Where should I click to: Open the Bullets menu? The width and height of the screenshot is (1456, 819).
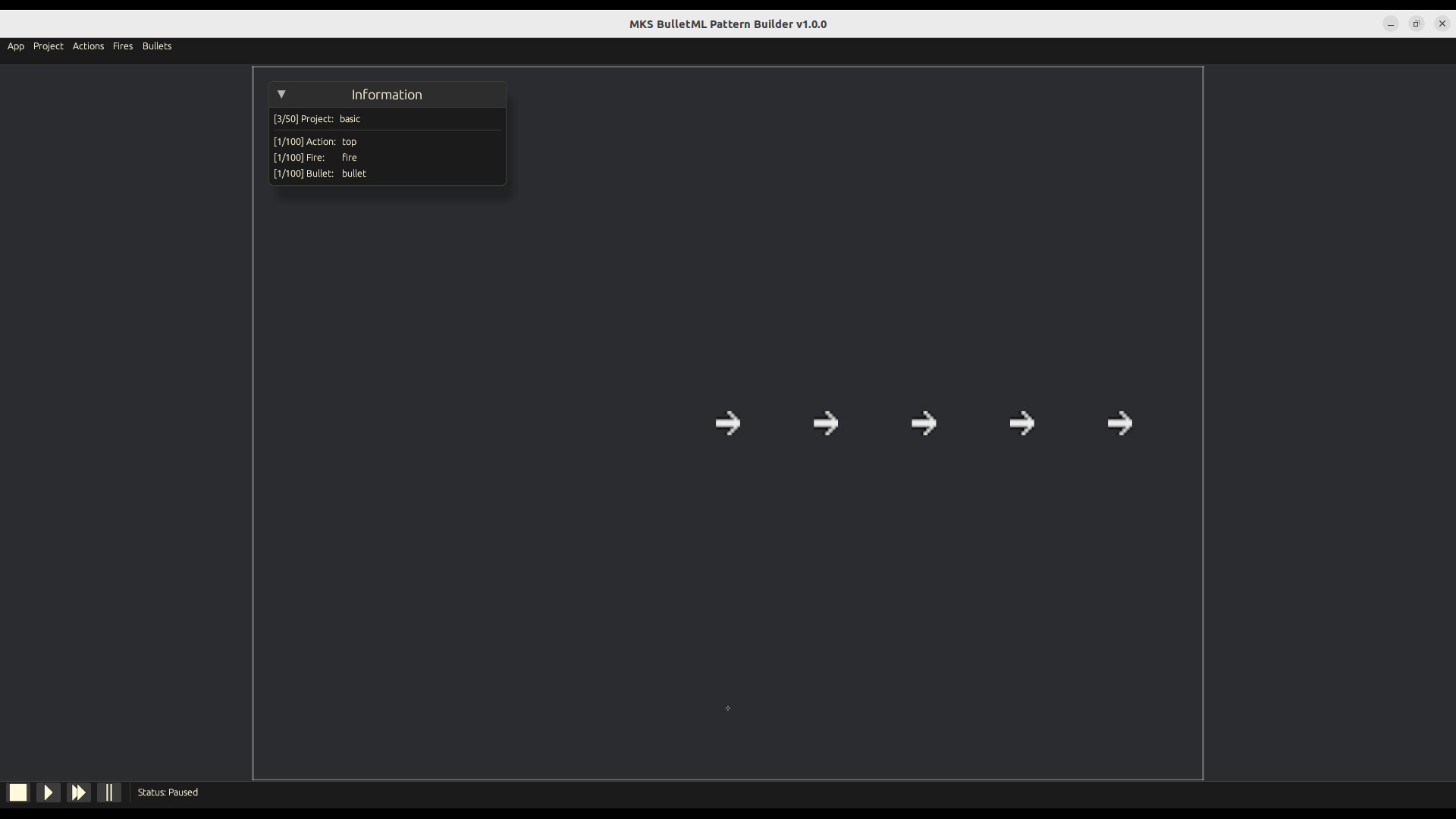[x=156, y=45]
